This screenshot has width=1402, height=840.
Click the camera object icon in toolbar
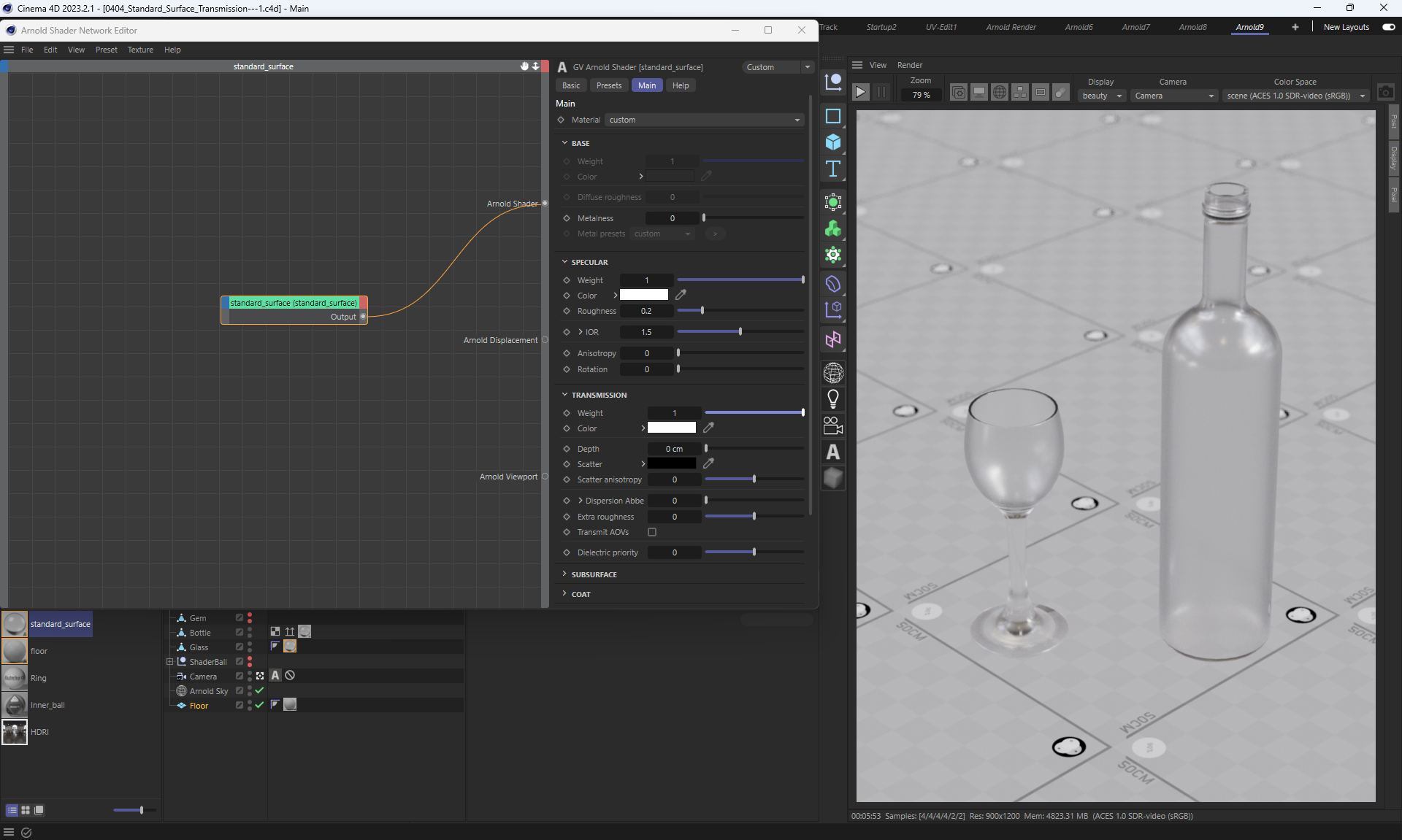(x=833, y=425)
